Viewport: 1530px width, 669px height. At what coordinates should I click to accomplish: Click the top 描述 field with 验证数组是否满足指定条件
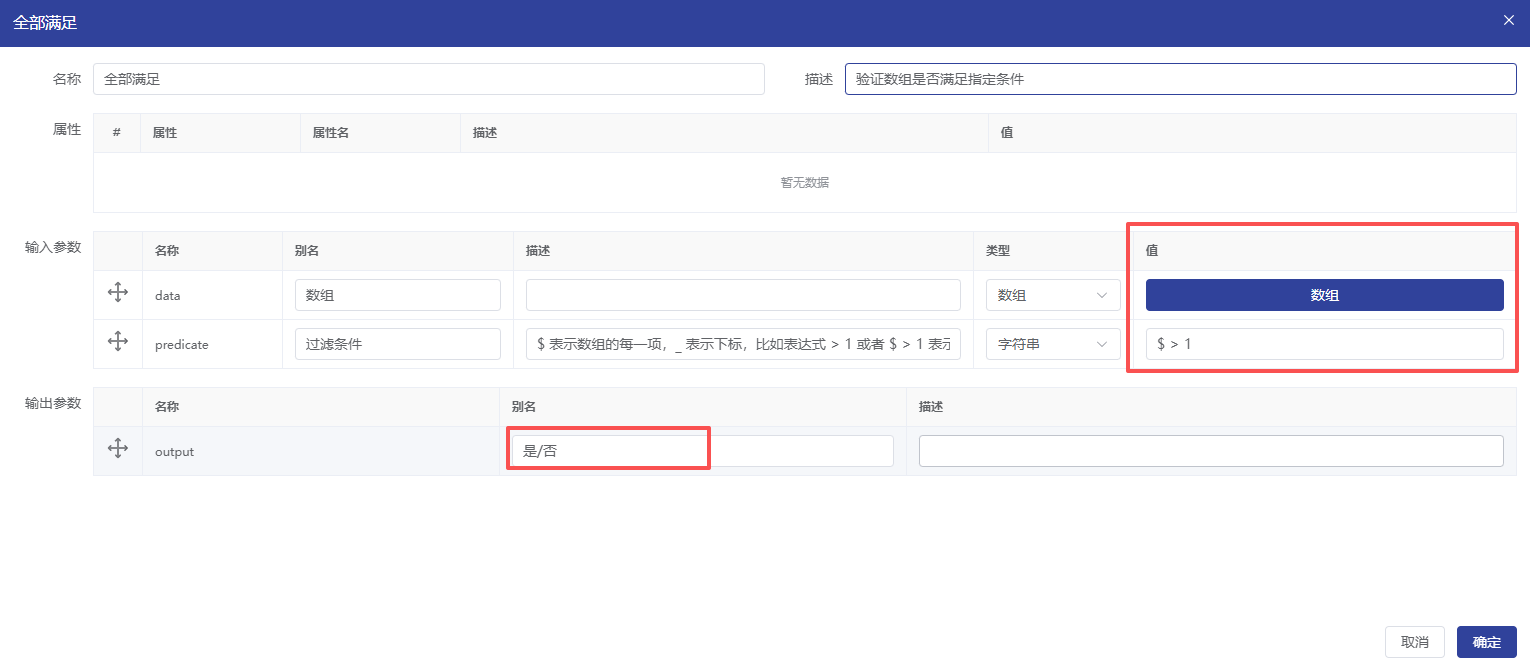[1180, 79]
